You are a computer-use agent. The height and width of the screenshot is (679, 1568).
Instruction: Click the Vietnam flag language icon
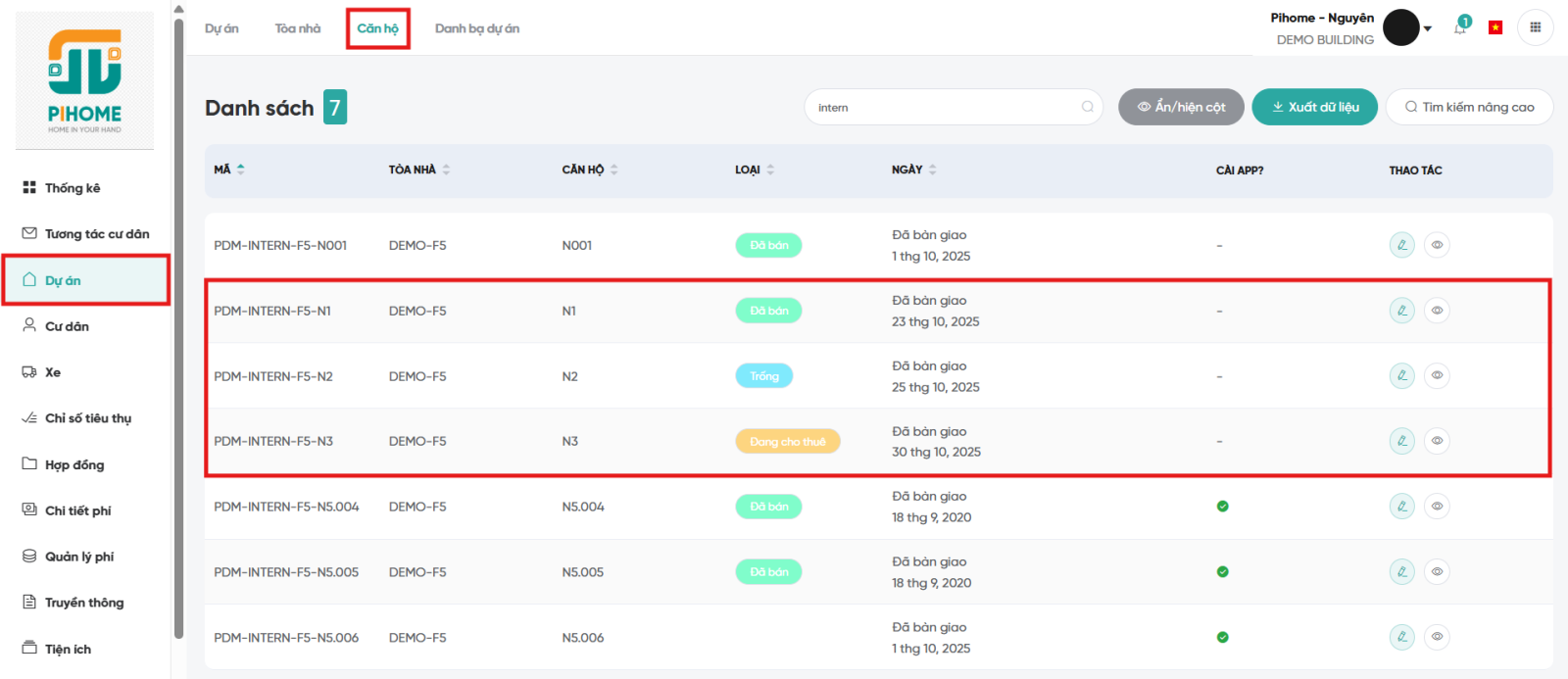(1495, 27)
